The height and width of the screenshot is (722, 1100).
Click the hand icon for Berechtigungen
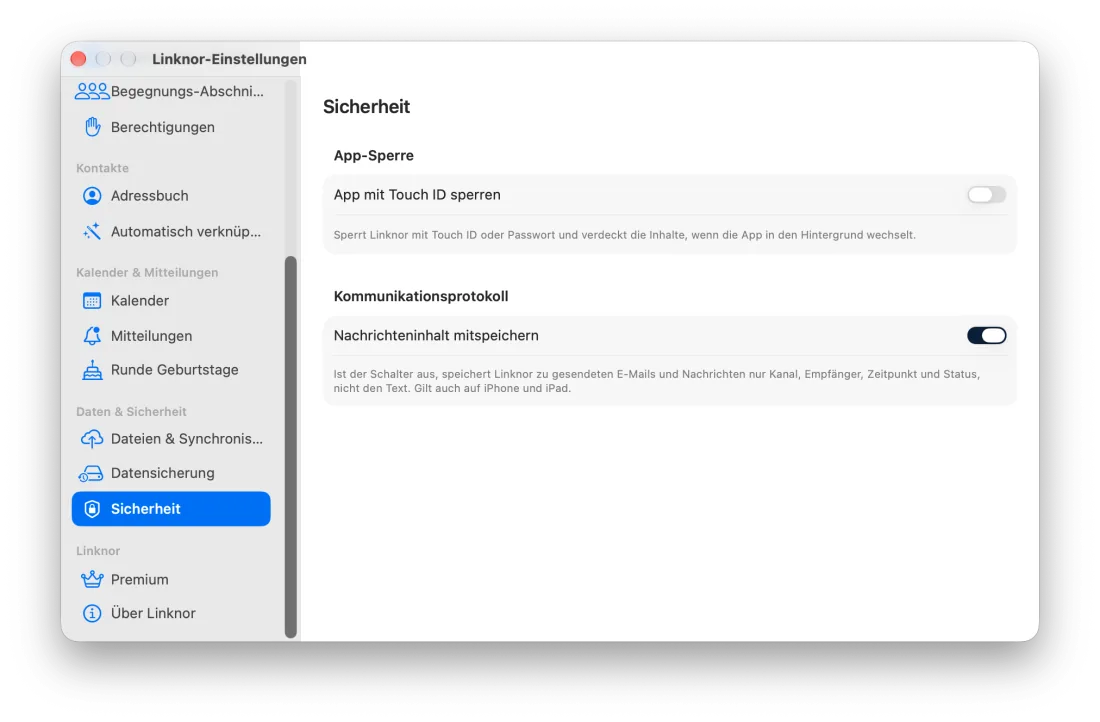point(92,127)
